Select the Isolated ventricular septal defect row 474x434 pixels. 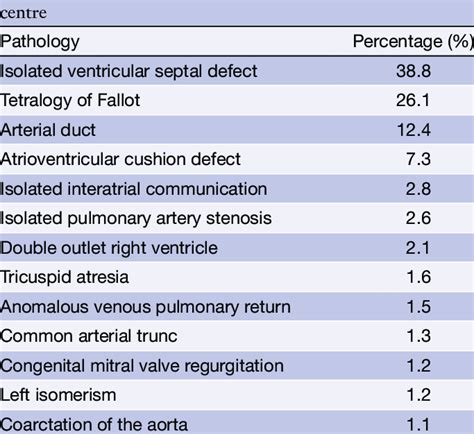[x=237, y=71]
